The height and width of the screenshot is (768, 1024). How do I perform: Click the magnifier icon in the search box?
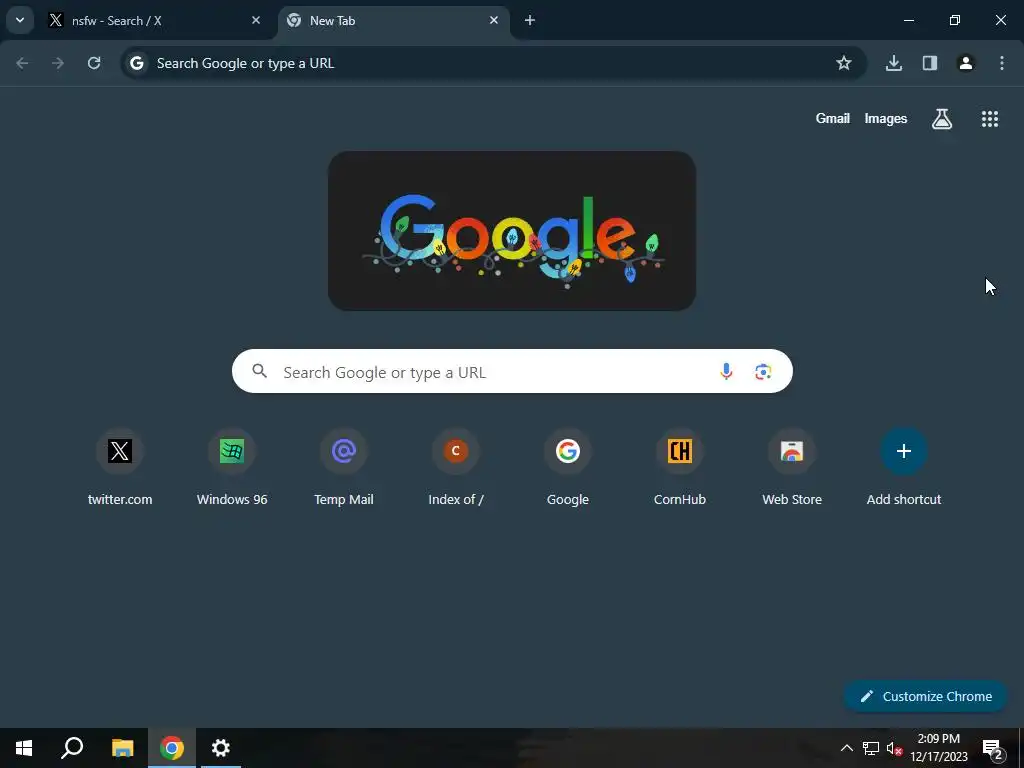coord(260,372)
